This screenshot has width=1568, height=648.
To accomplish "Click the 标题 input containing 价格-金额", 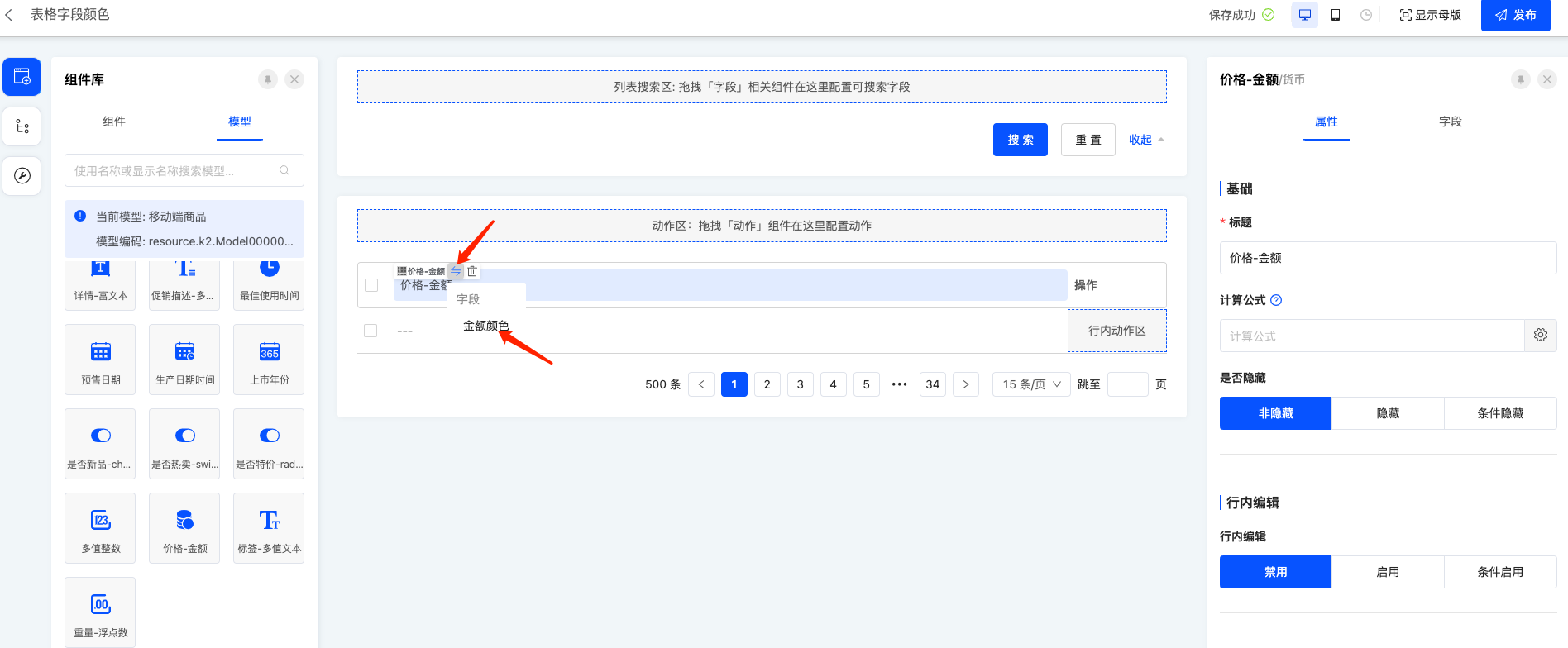I will [1389, 258].
